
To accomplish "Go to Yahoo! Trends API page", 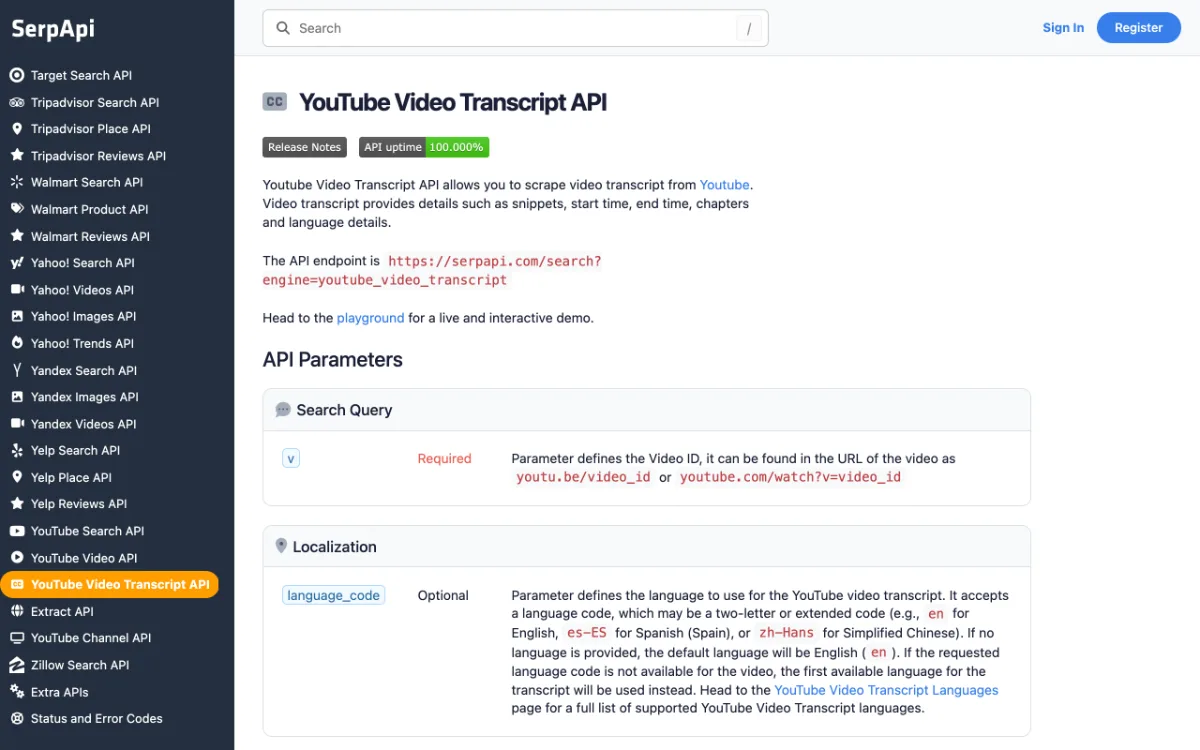I will pos(82,343).
